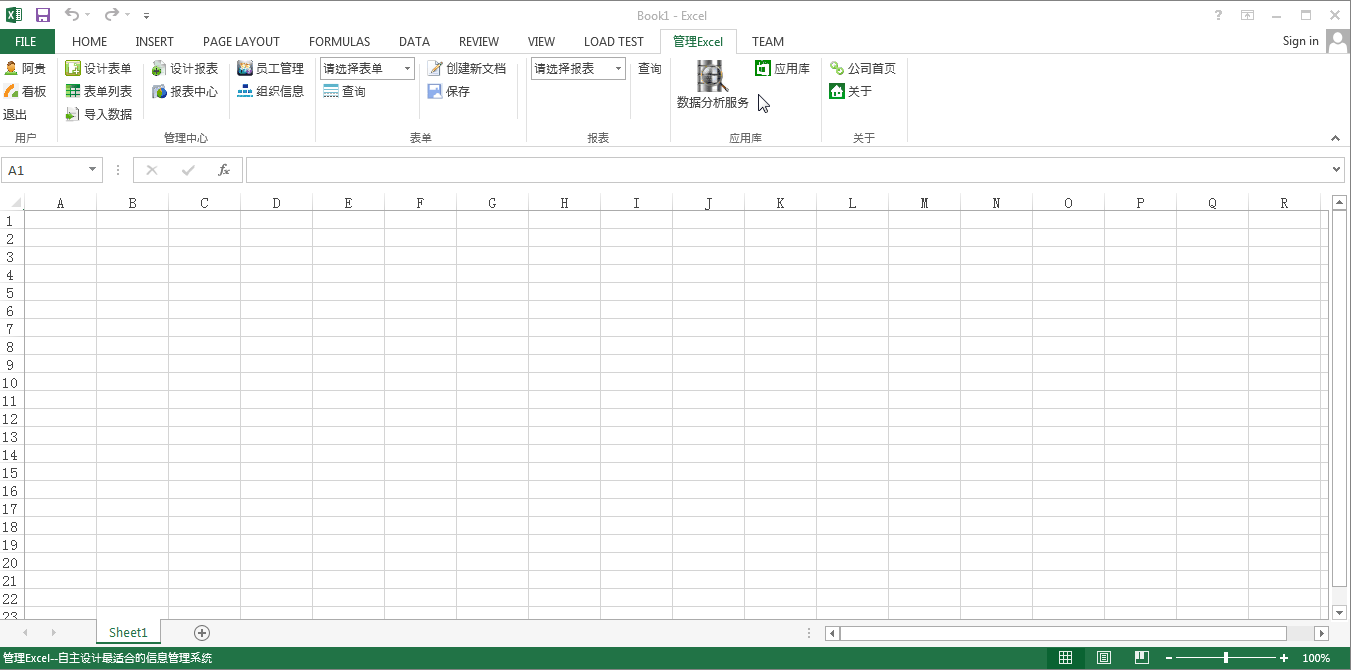This screenshot has width=1351, height=670.
Task: Open the 看板 dashboard
Action: pyautogui.click(x=25, y=92)
